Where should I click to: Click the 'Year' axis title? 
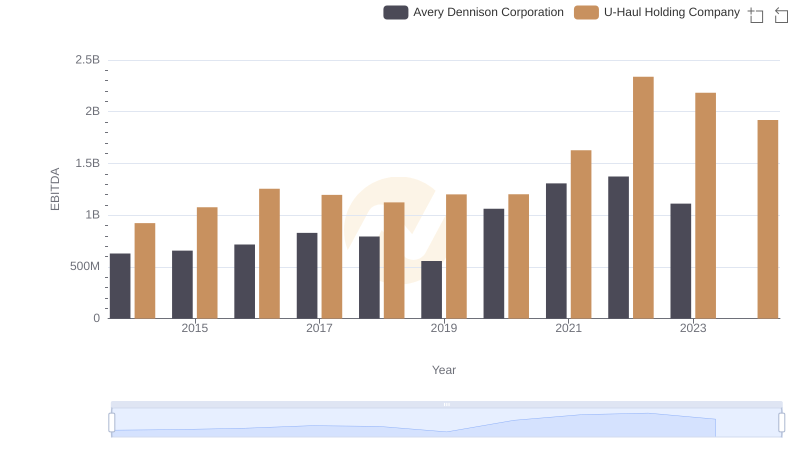click(x=444, y=370)
